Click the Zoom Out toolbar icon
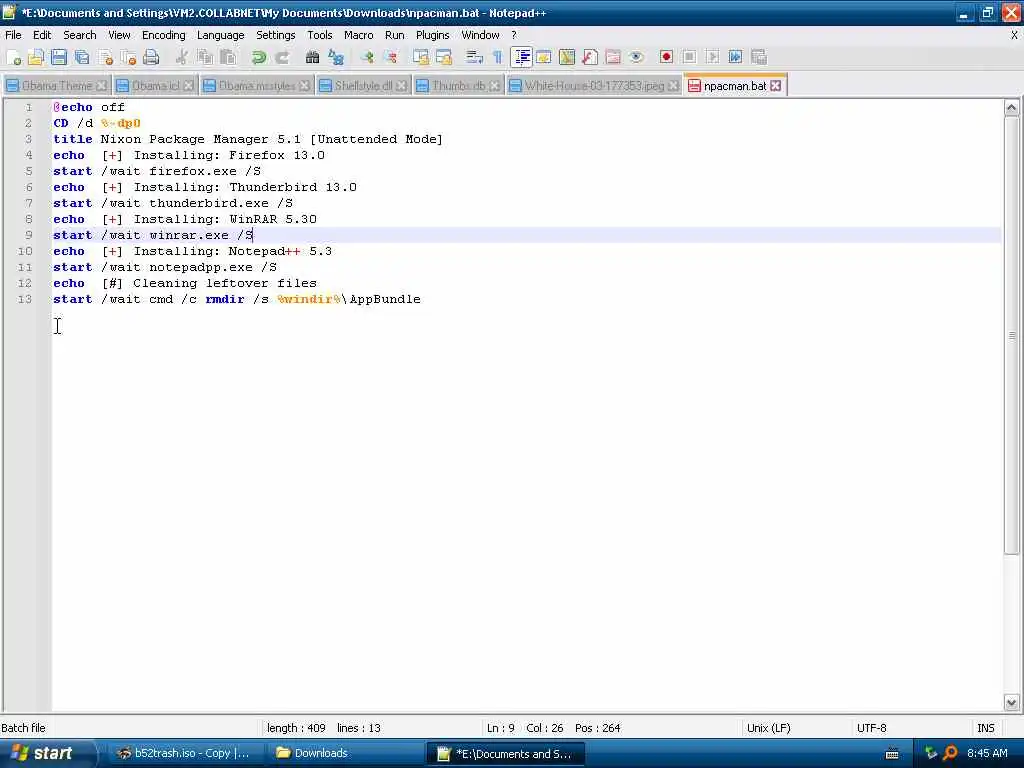This screenshot has height=768, width=1024. click(x=390, y=57)
